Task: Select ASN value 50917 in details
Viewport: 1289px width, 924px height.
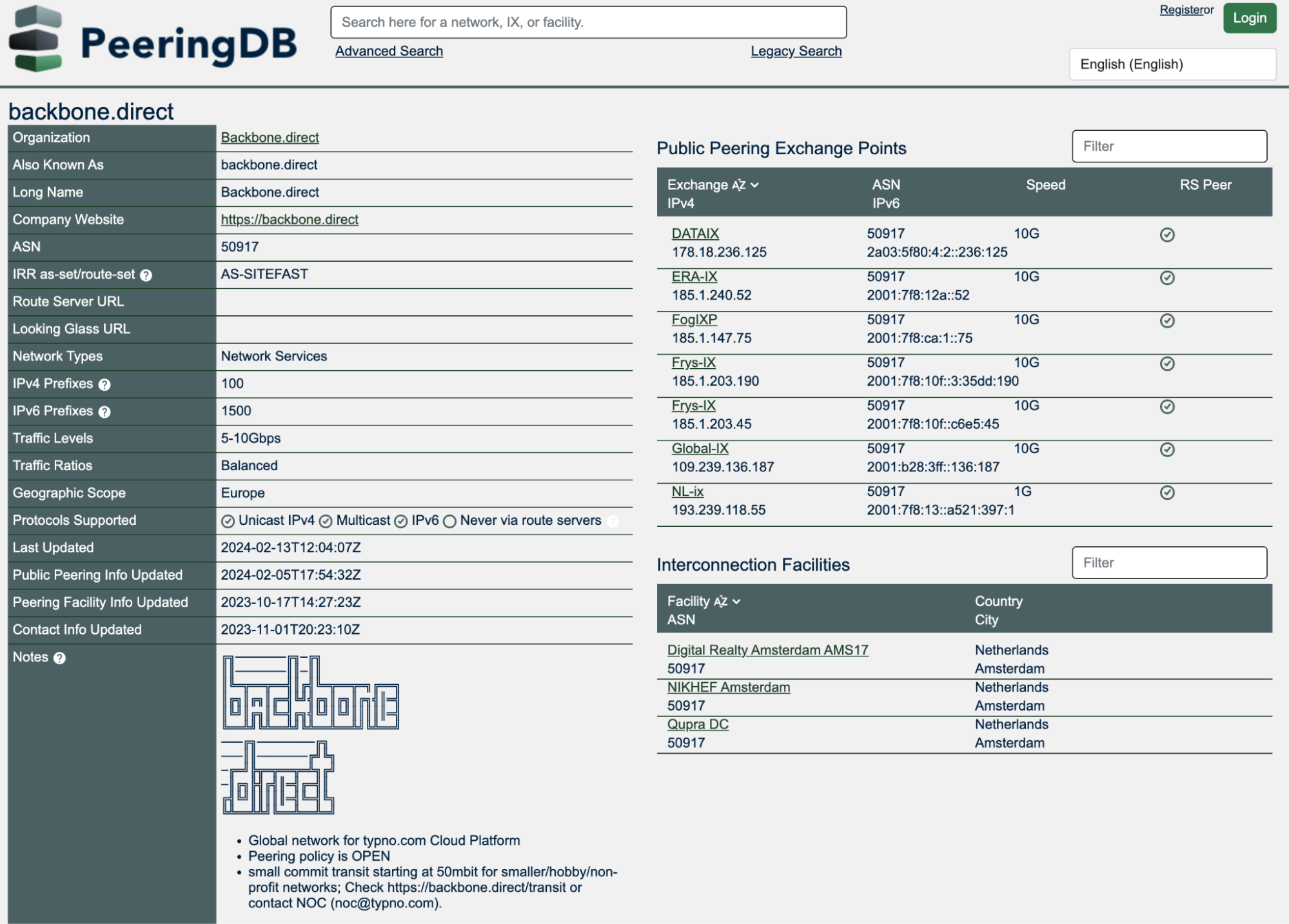Action: pyautogui.click(x=239, y=247)
